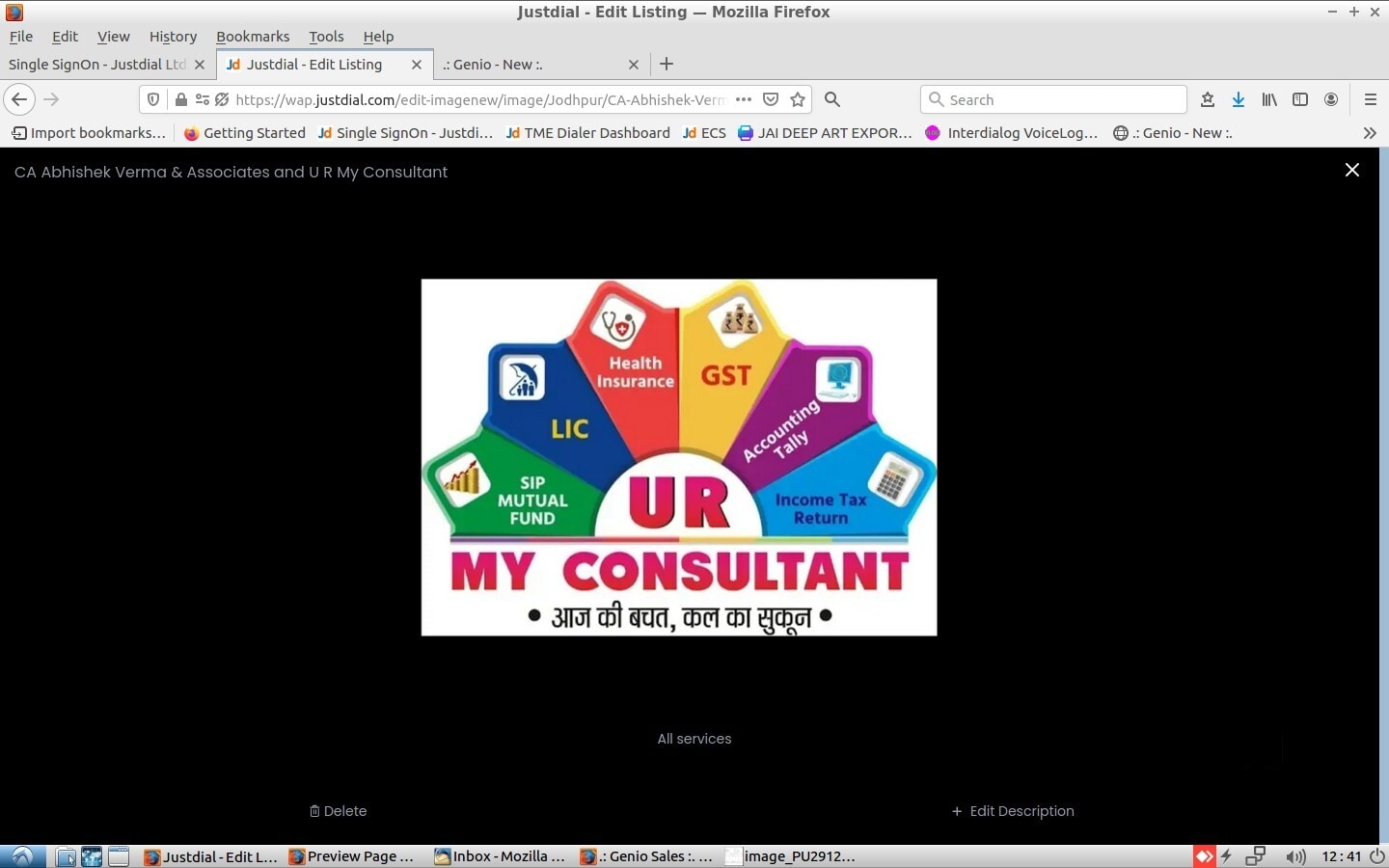Open Firefox hamburger menu
The width and height of the screenshot is (1389, 868).
[x=1370, y=99]
